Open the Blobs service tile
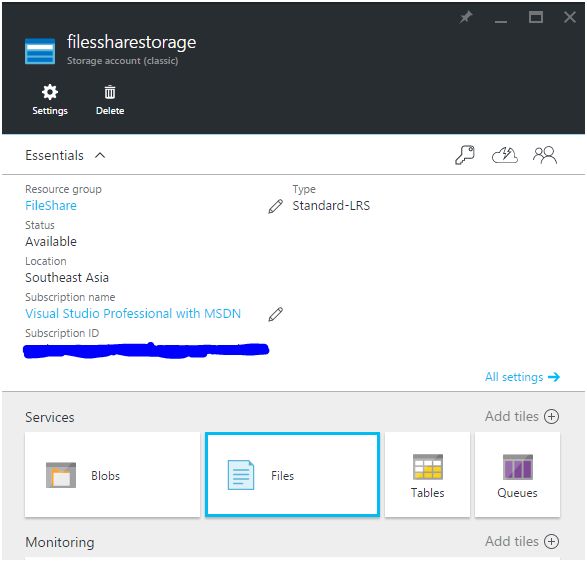This screenshot has height=562, width=587. pyautogui.click(x=112, y=475)
